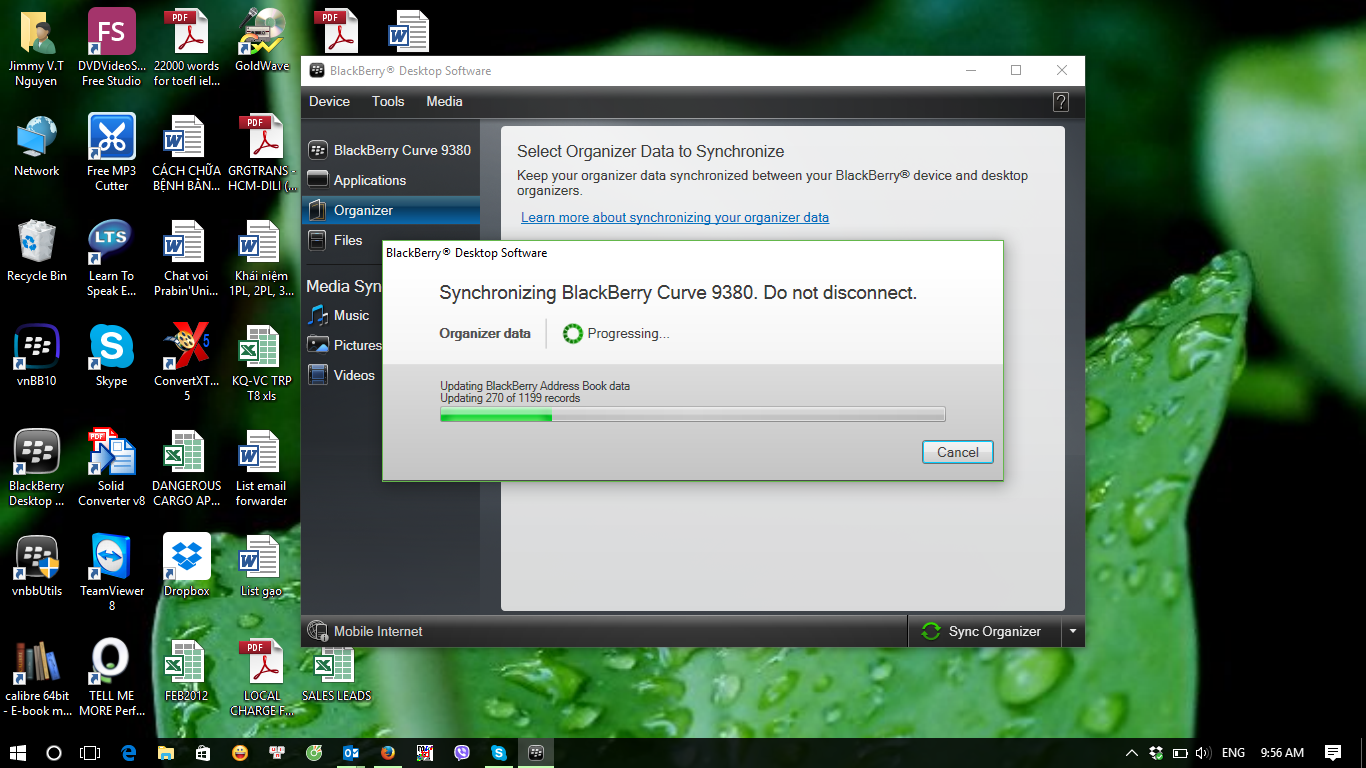
Task: Expand the Sync Organizer dropdown arrow
Action: (1073, 631)
